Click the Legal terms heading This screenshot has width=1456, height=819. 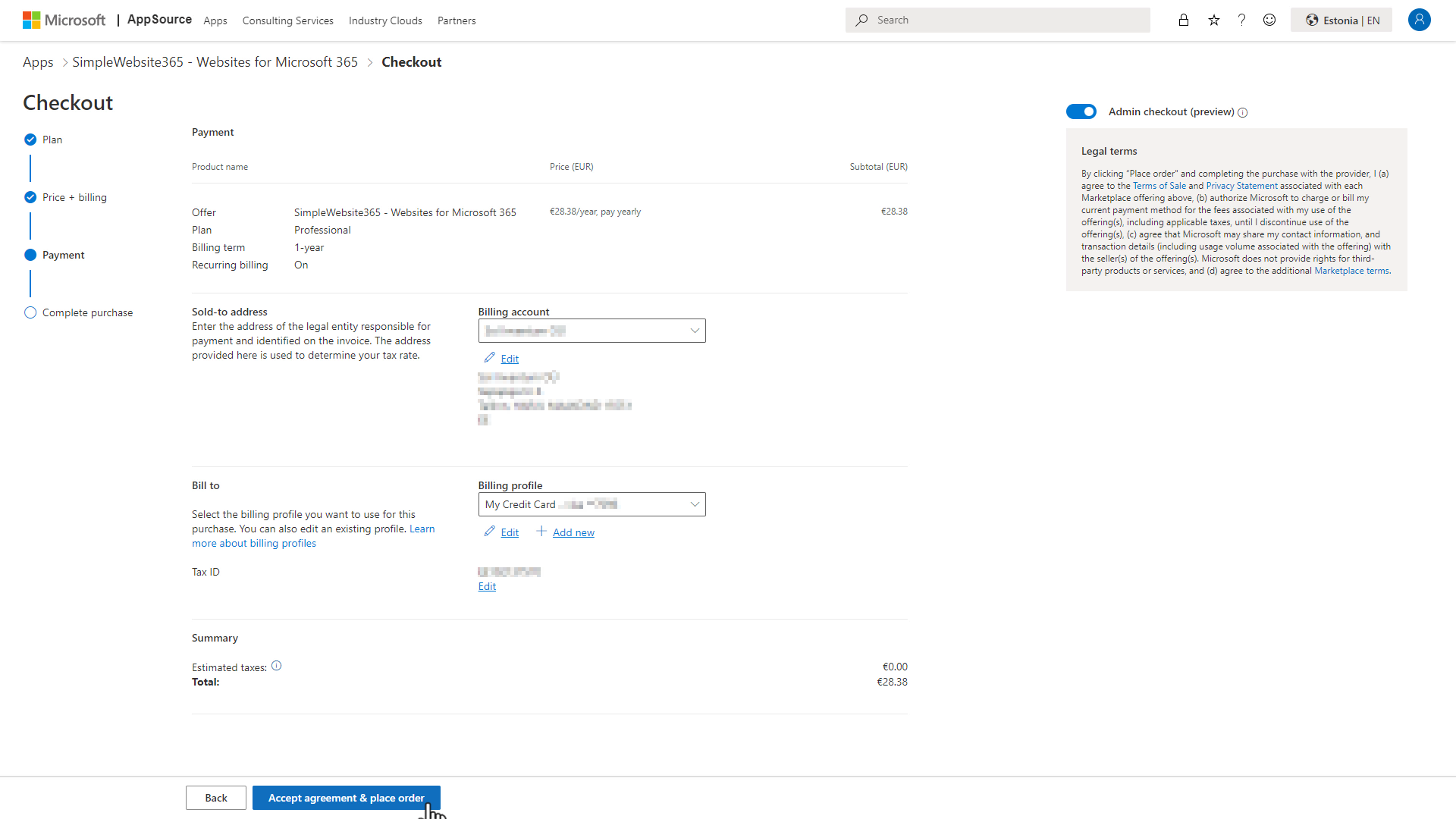coord(1109,151)
